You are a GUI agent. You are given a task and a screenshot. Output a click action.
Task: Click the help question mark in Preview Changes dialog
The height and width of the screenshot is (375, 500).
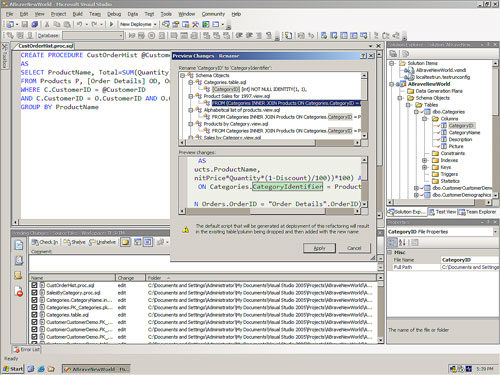pos(364,56)
